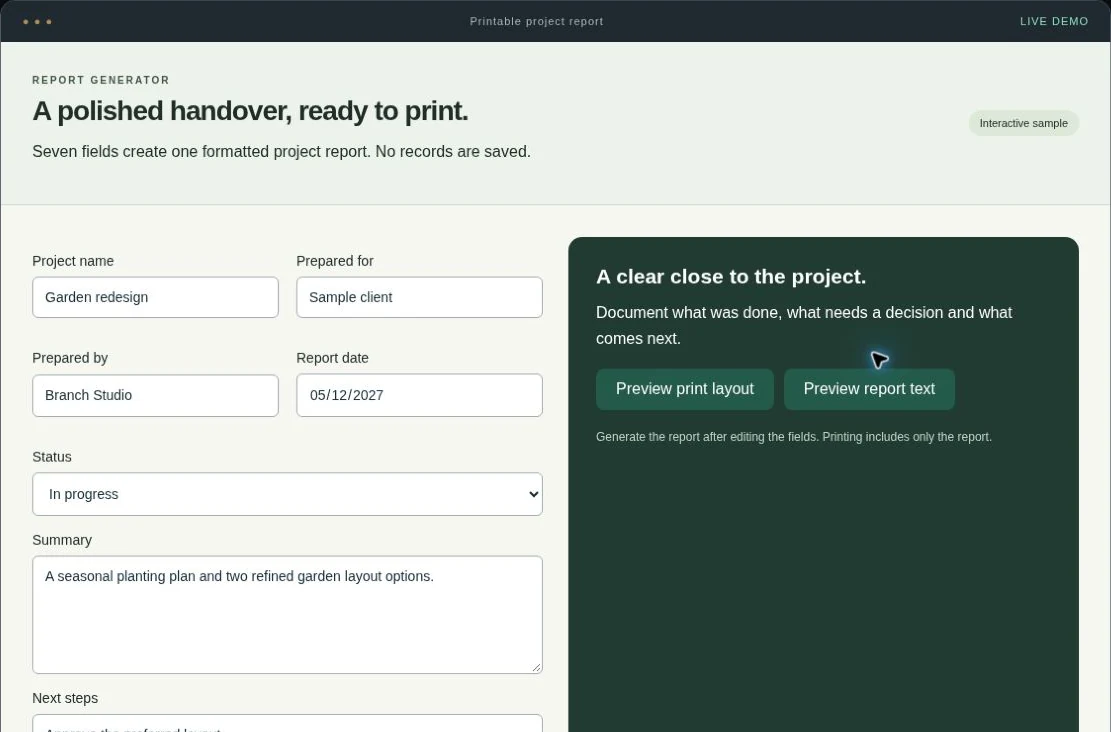Click the Next steps label
Screen dimensions: 1111x732
(x=65, y=698)
